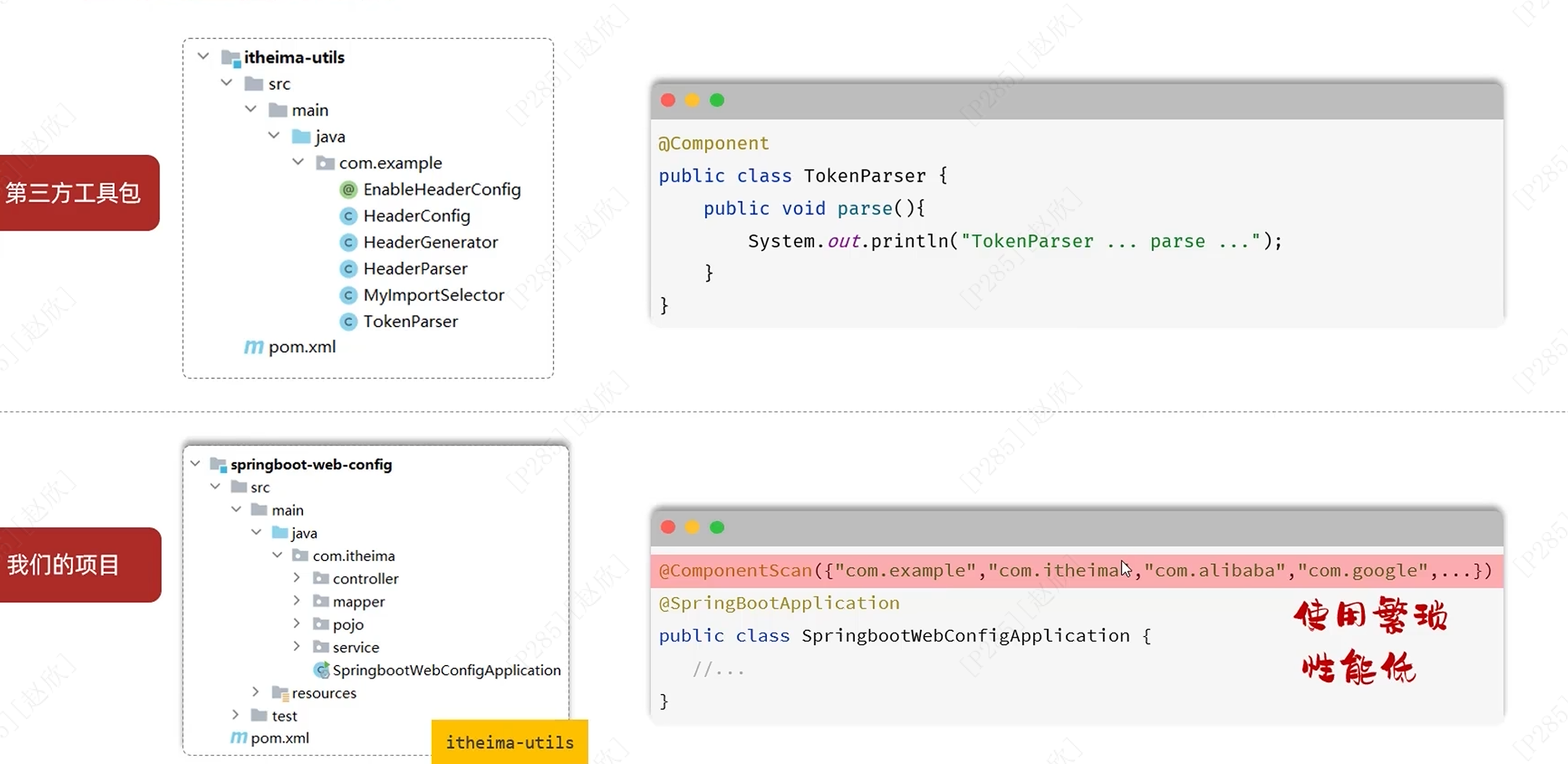Click the HeaderConfig class icon

coord(348,216)
